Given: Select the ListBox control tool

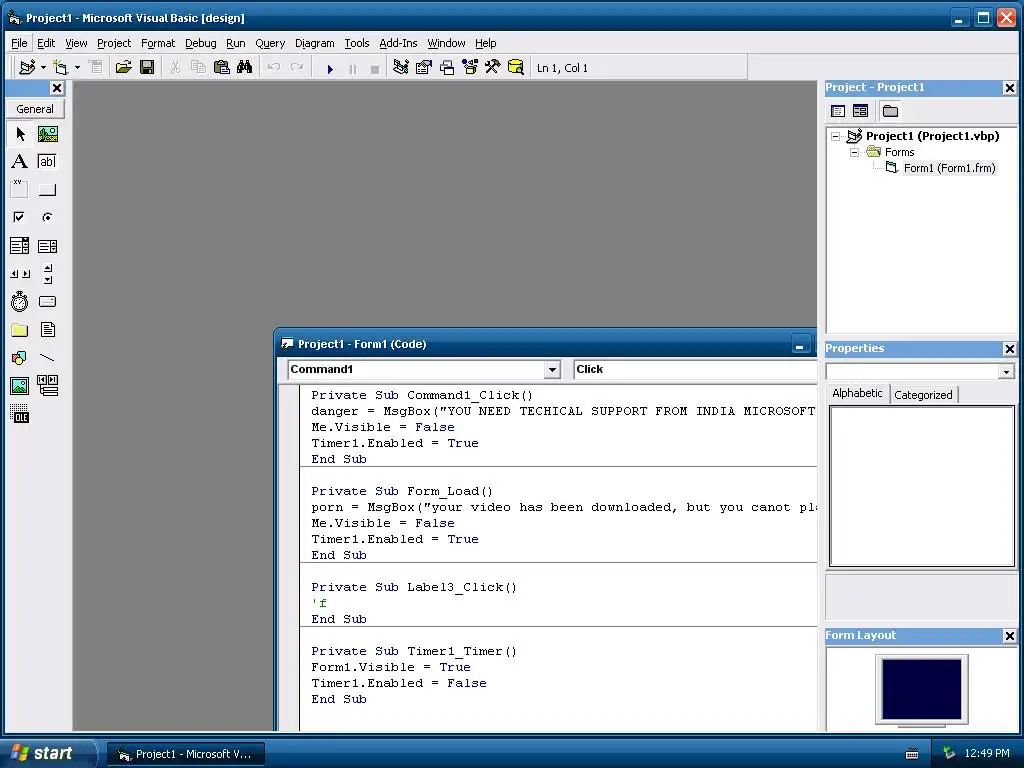Looking at the screenshot, I should pos(48,246).
